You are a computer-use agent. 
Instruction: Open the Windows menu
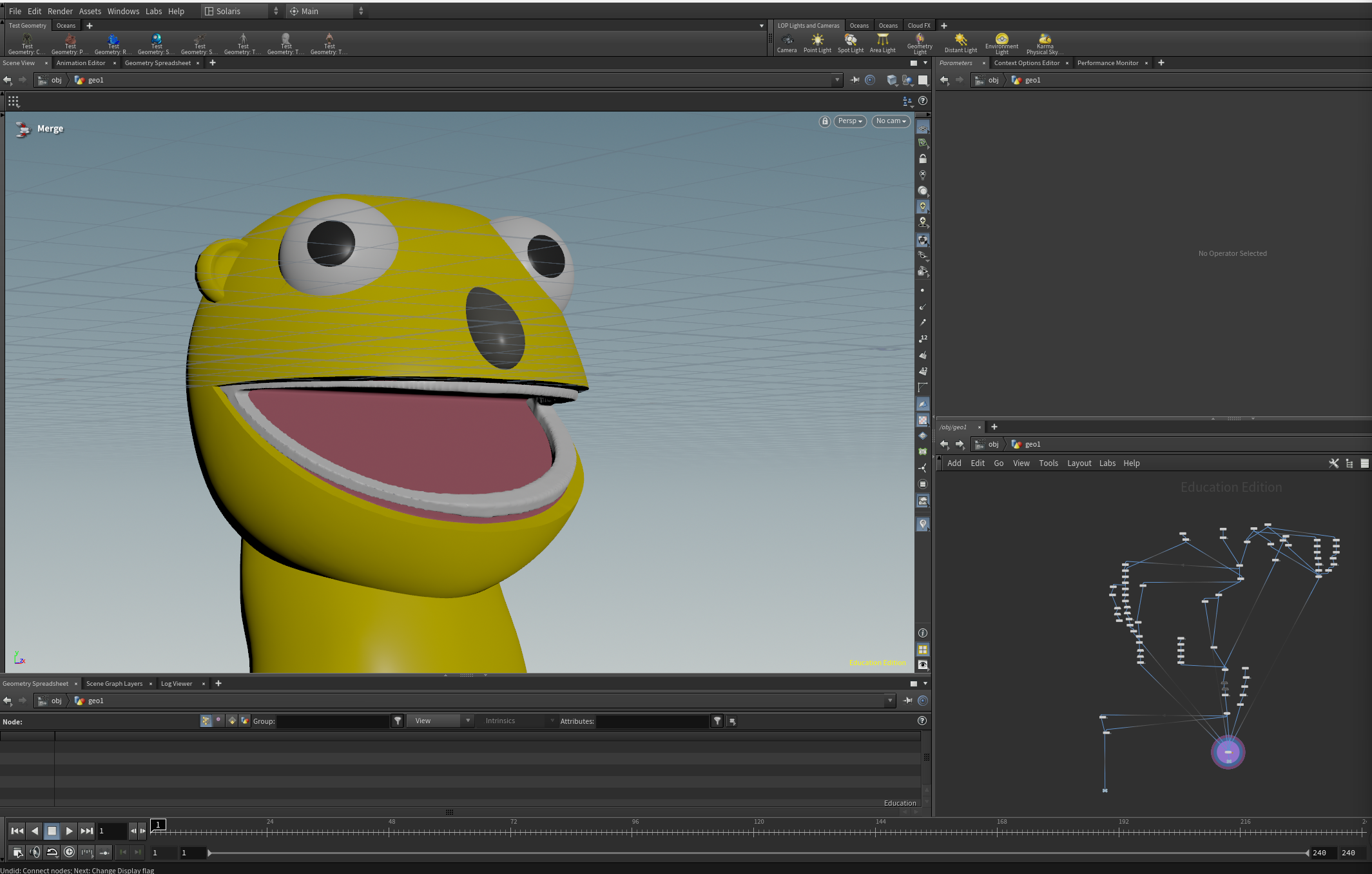click(x=123, y=11)
